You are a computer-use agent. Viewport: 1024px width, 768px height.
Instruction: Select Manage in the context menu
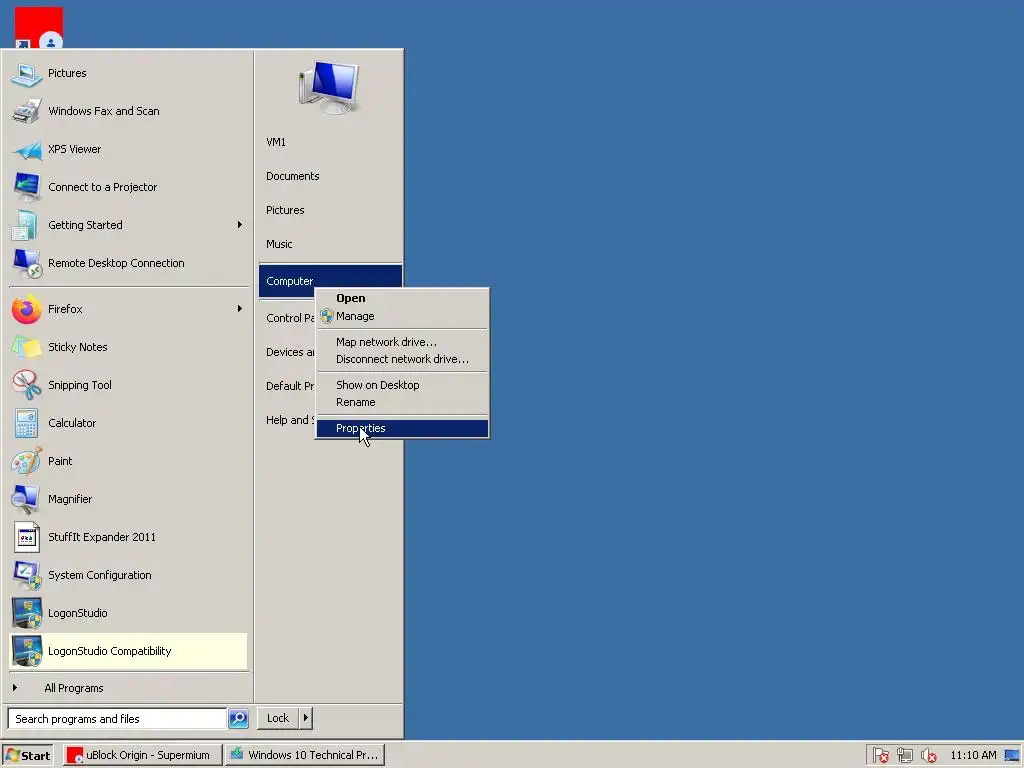pyautogui.click(x=402, y=316)
